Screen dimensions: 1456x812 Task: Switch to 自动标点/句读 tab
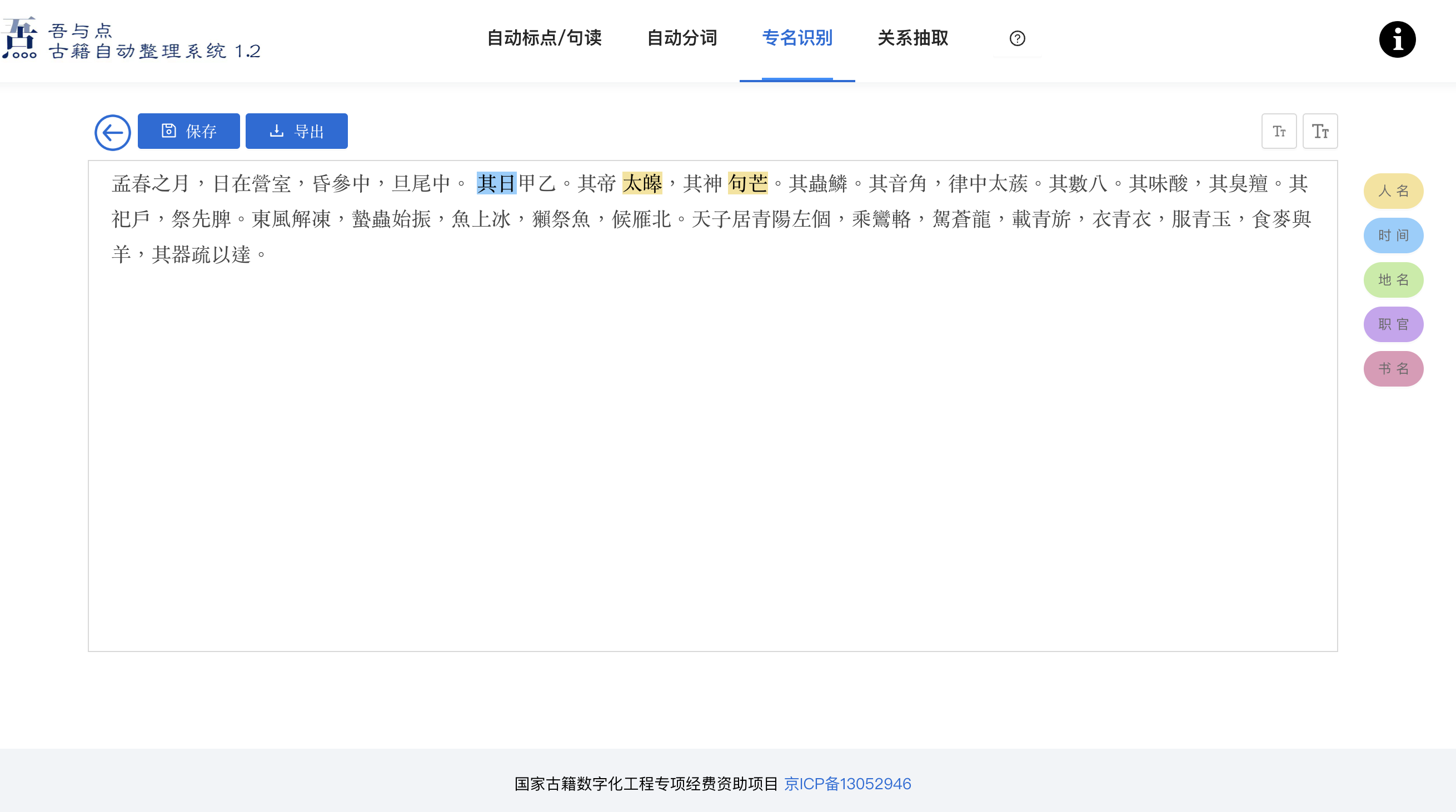click(543, 38)
